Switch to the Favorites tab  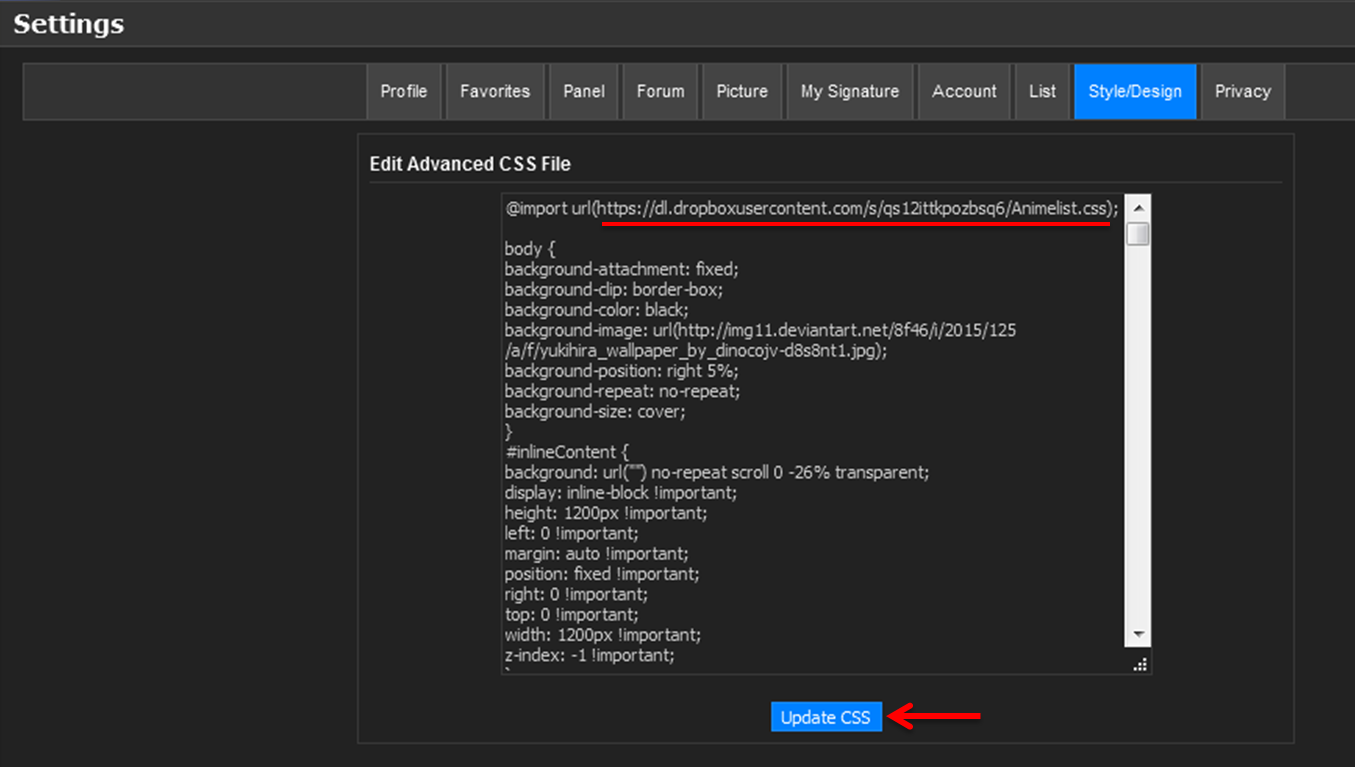pos(494,91)
